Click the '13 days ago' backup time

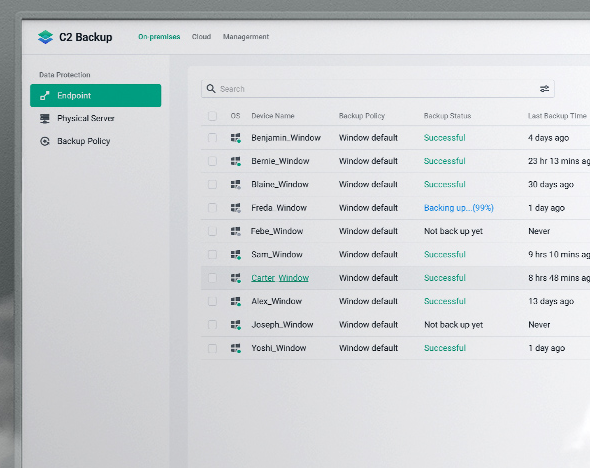[x=551, y=301]
